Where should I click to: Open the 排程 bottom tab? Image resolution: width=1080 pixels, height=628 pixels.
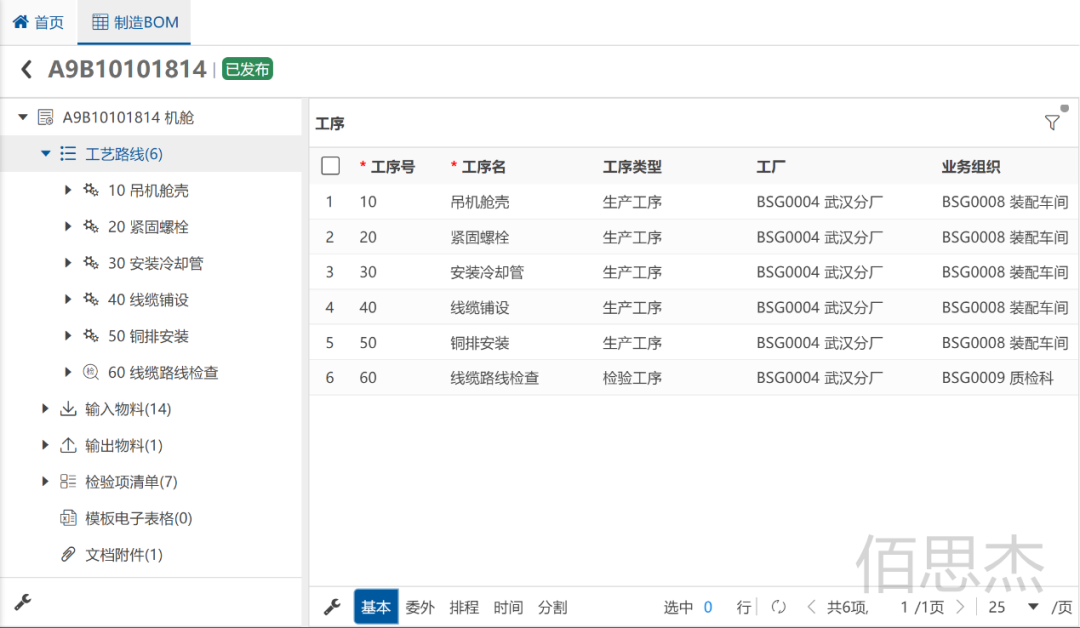[464, 607]
